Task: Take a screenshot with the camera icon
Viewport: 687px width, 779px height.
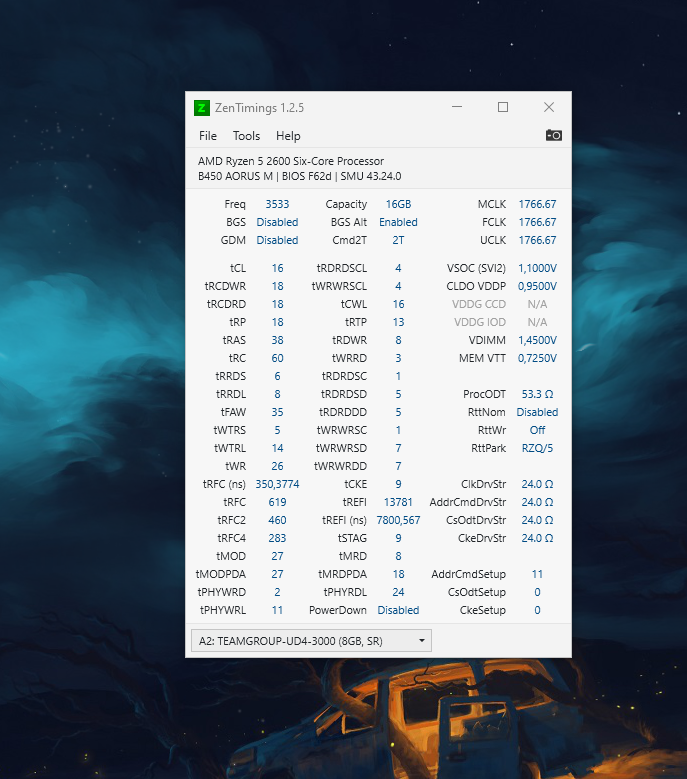Action: point(553,135)
